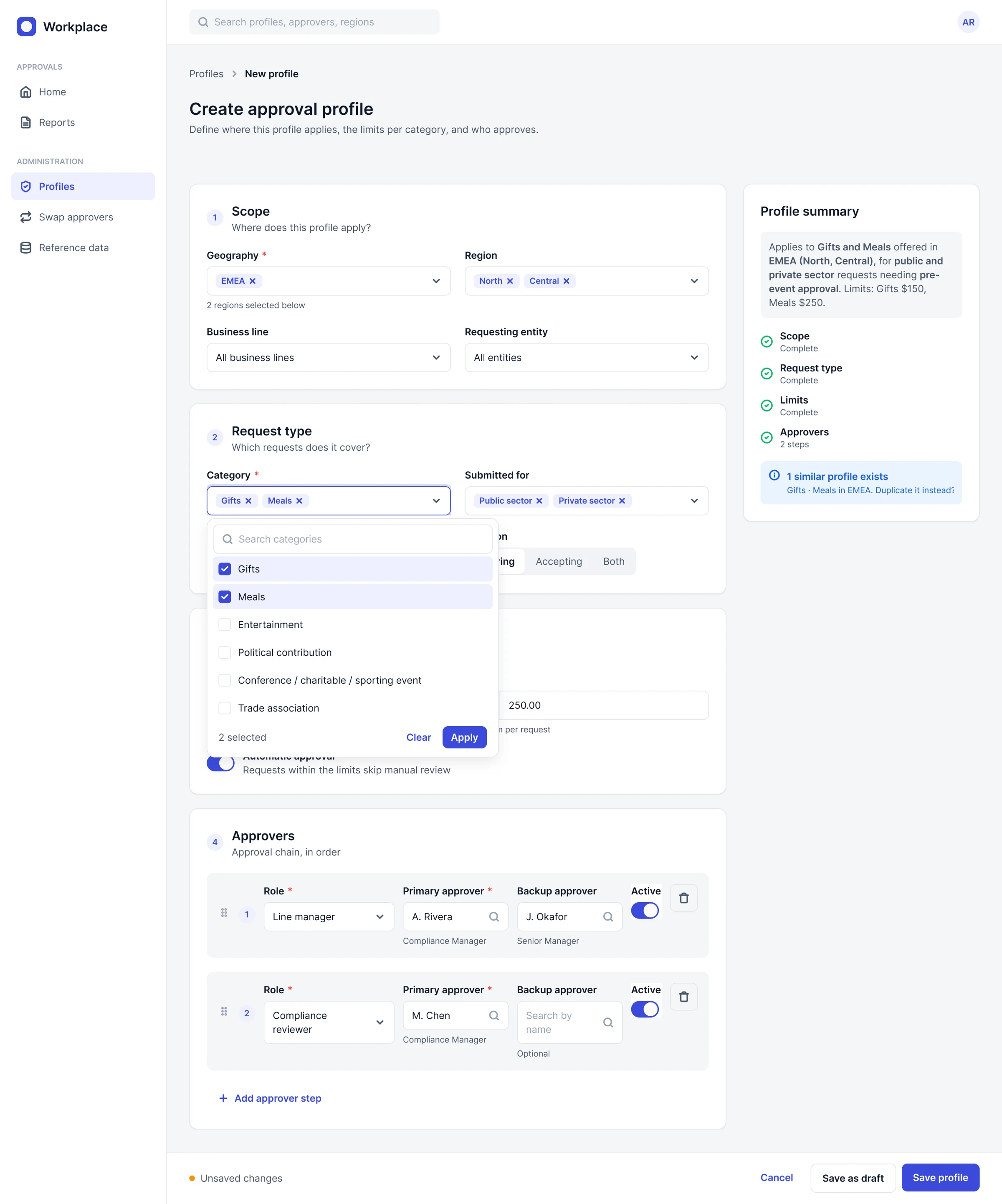The height and width of the screenshot is (1204, 1002).
Task: Click the Workplace logo icon
Action: (26, 26)
